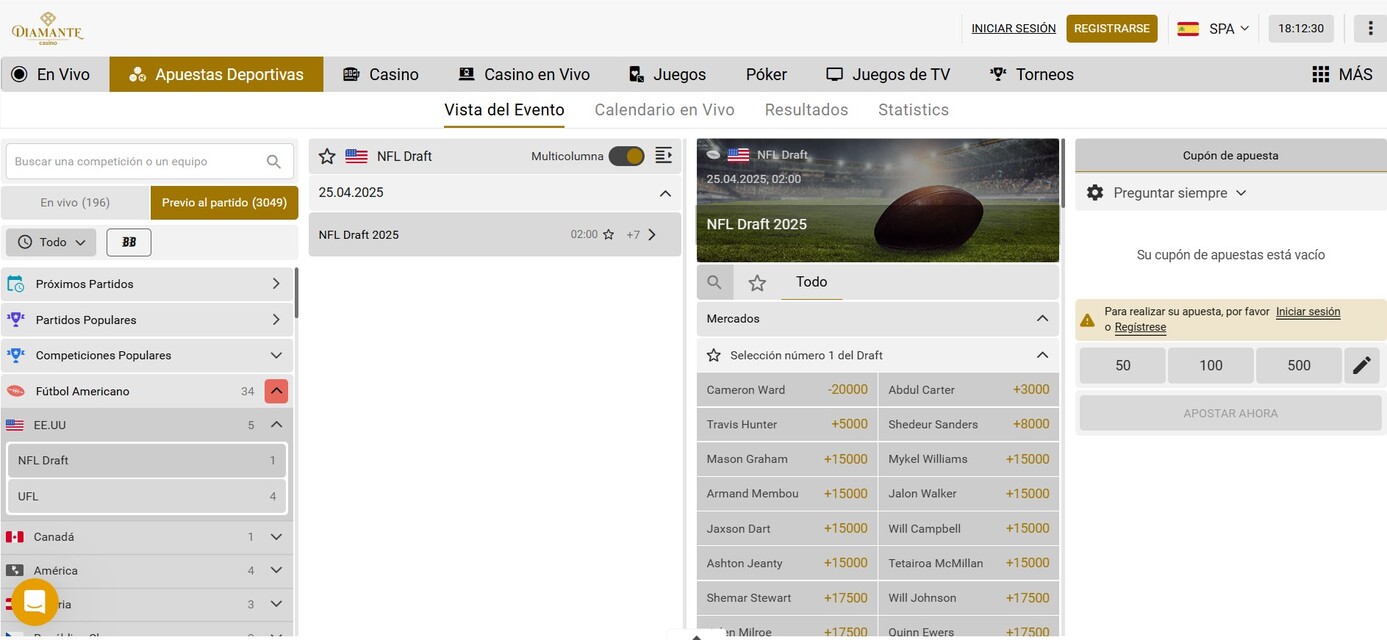
Task: Edit quick stake amounts with pencil icon
Action: 1362,366
